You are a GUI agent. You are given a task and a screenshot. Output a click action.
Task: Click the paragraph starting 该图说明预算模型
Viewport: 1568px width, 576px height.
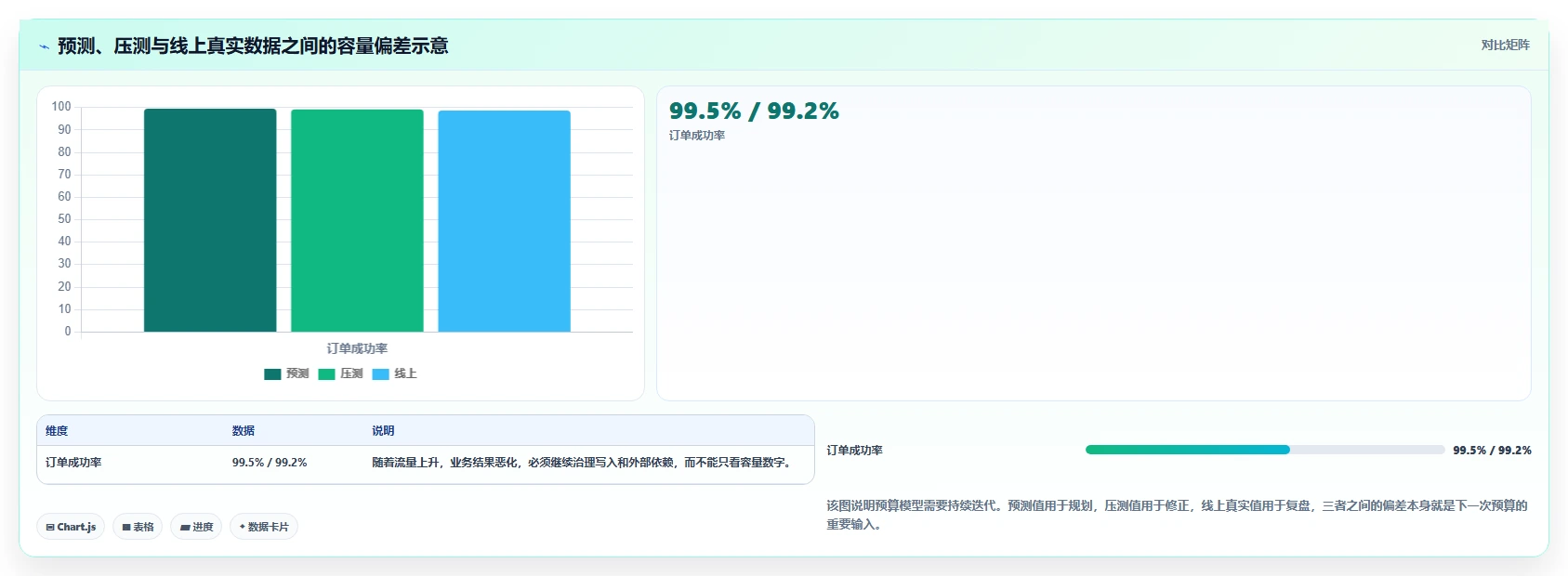click(x=1178, y=515)
